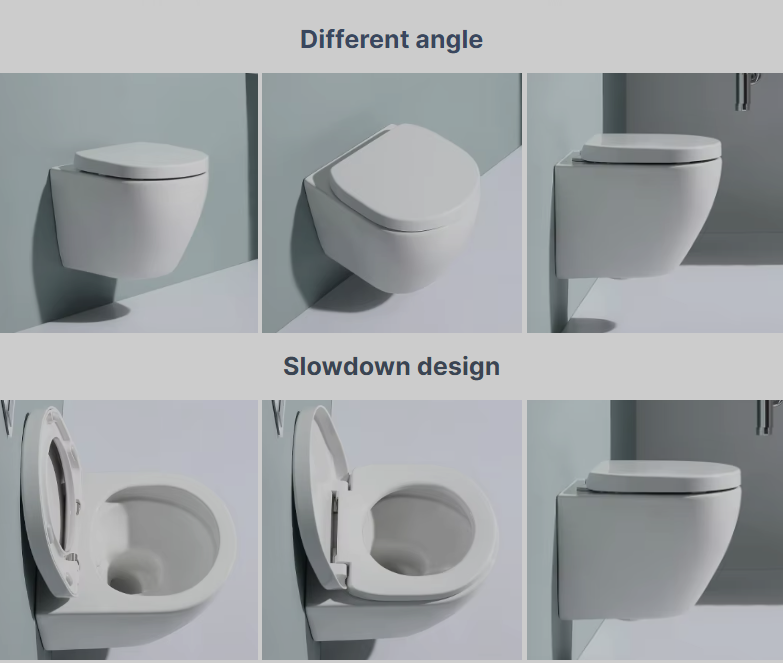Viewport: 783px width, 663px height.
Task: Open the side-view toilet image in top row
Action: point(655,203)
